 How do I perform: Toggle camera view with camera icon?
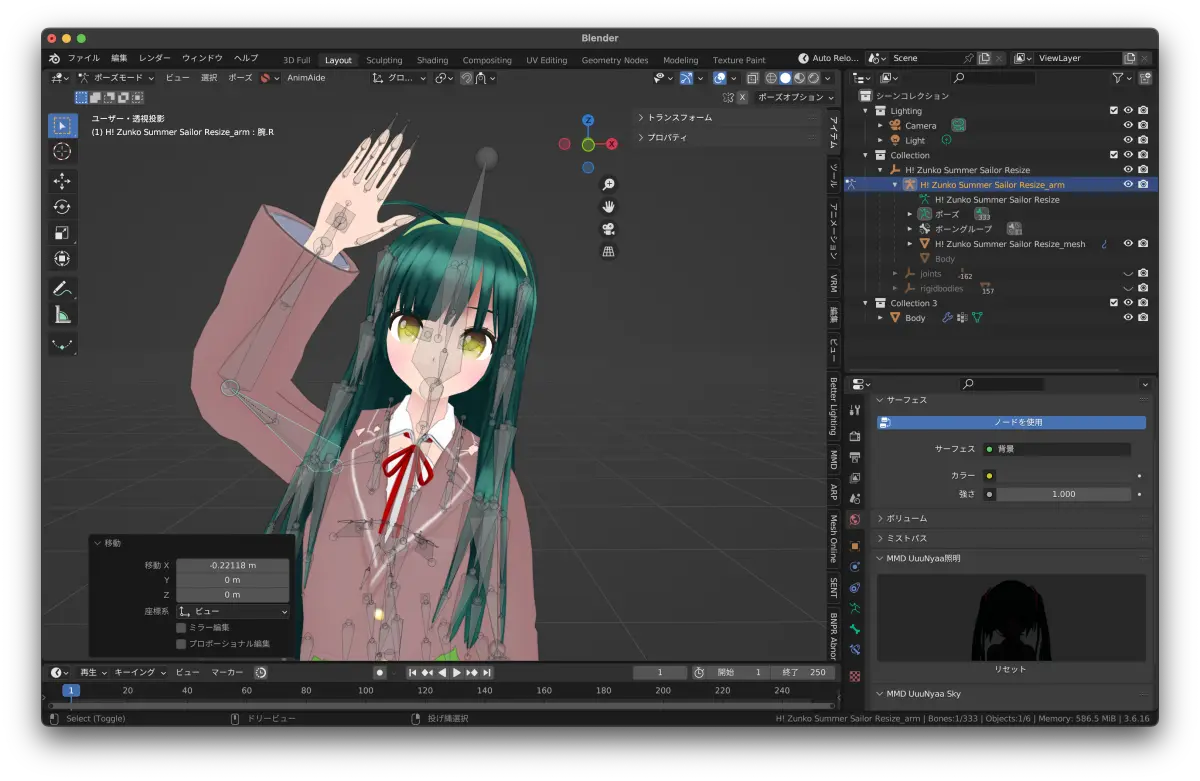point(608,229)
